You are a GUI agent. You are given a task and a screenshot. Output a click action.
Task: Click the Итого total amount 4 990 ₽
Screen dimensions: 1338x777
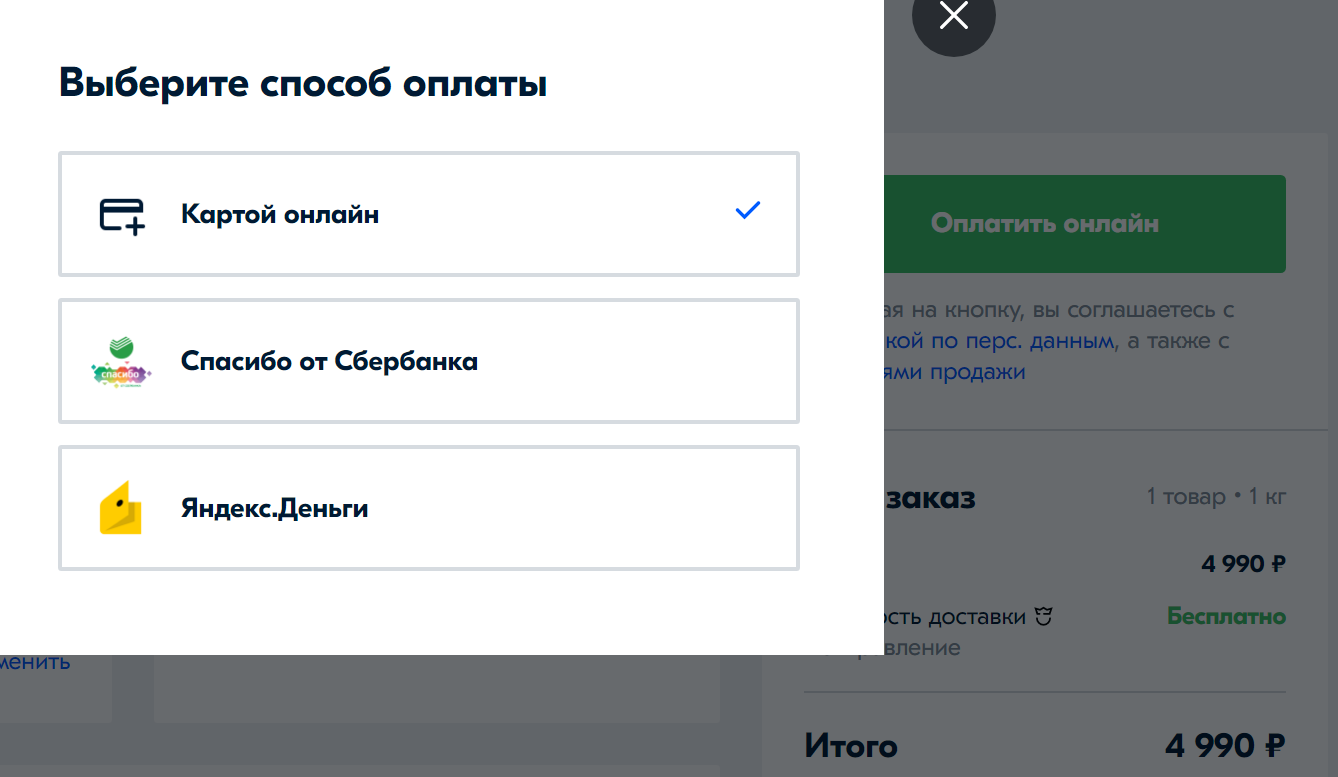point(1224,746)
